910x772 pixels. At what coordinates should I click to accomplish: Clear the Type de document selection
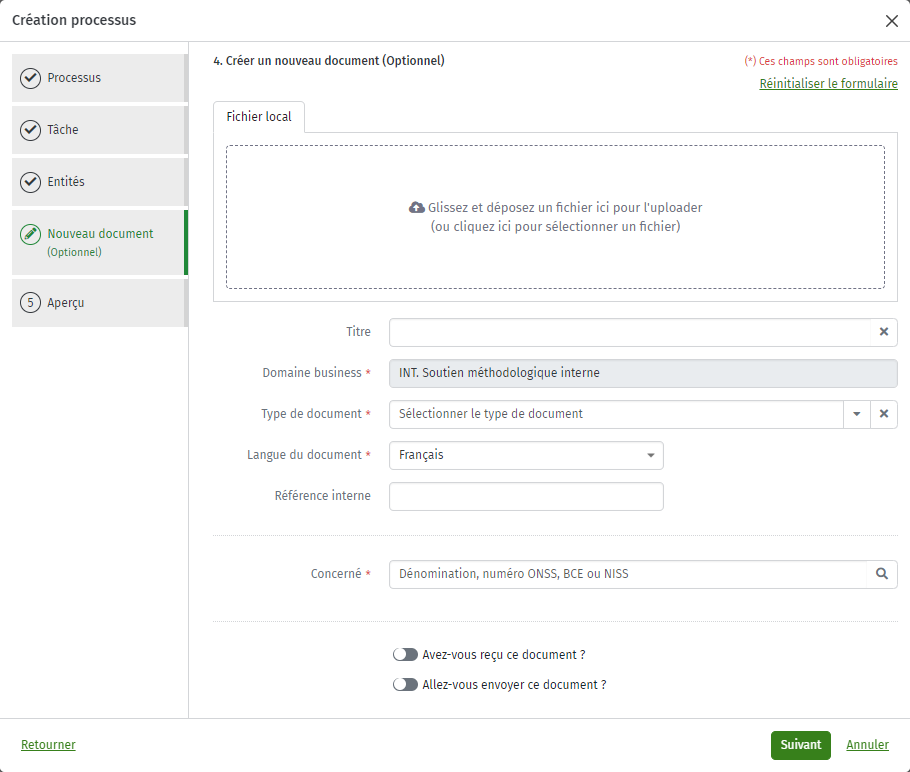884,414
